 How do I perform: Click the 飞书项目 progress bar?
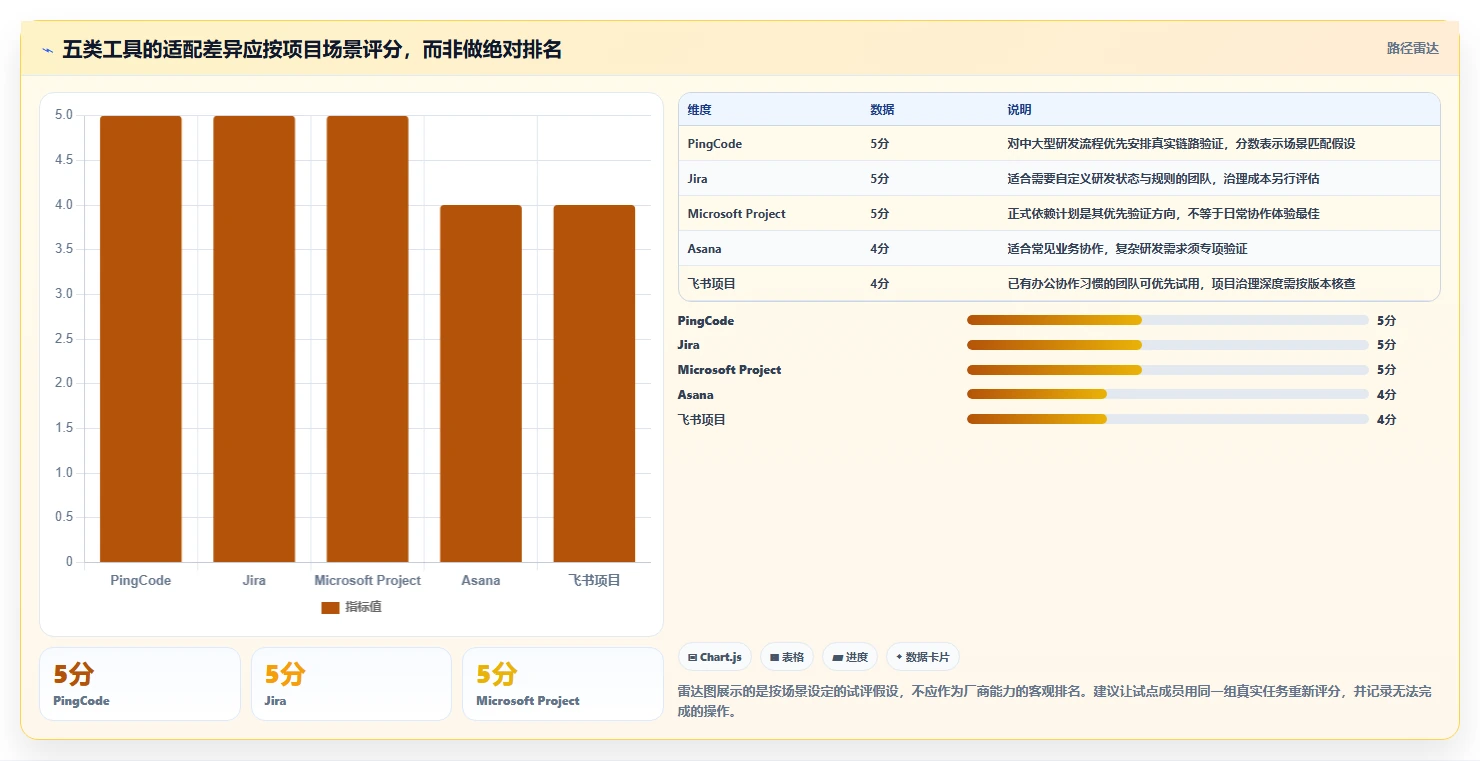point(1167,419)
